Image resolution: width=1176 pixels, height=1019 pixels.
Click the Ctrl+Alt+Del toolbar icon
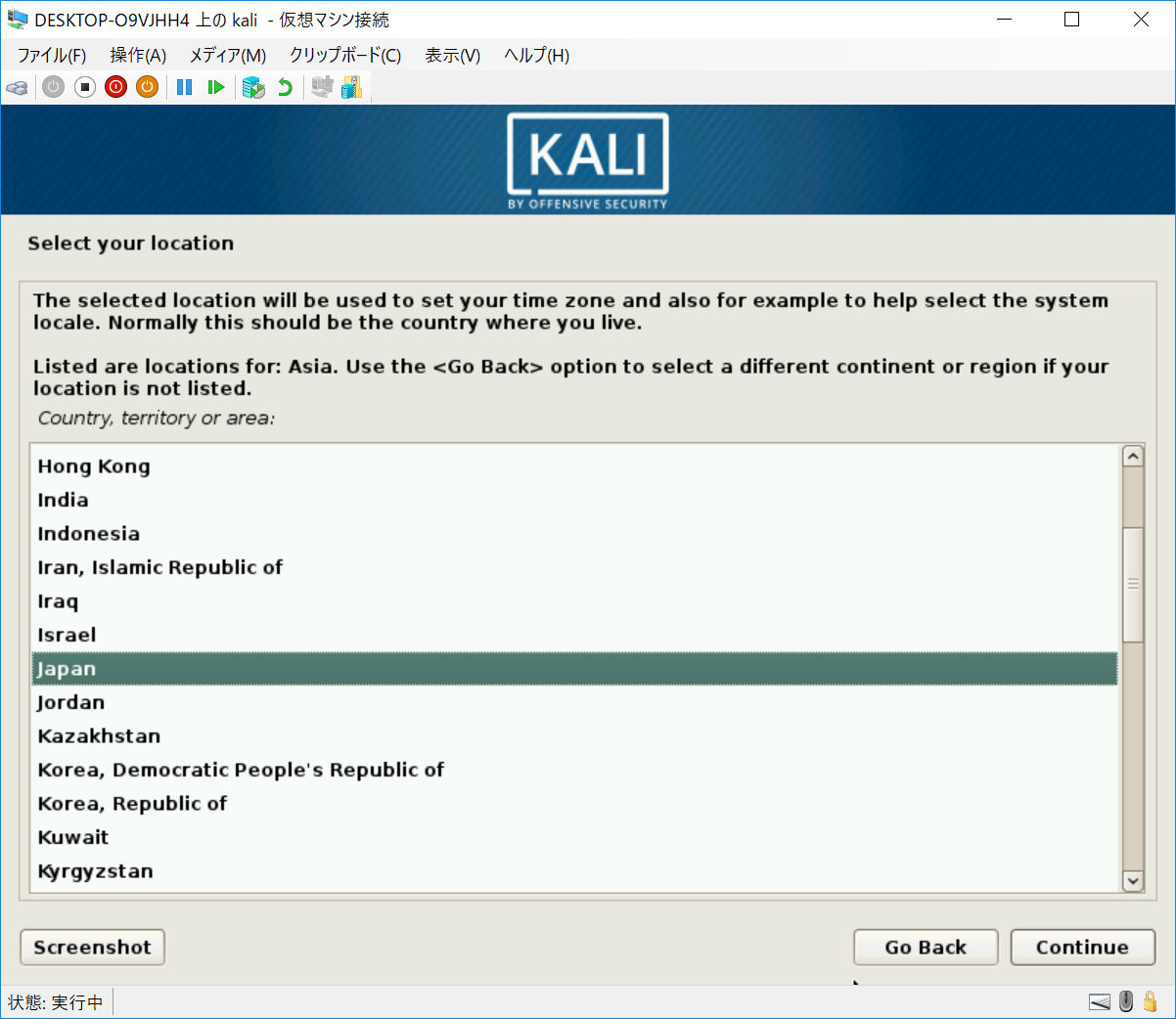17,88
